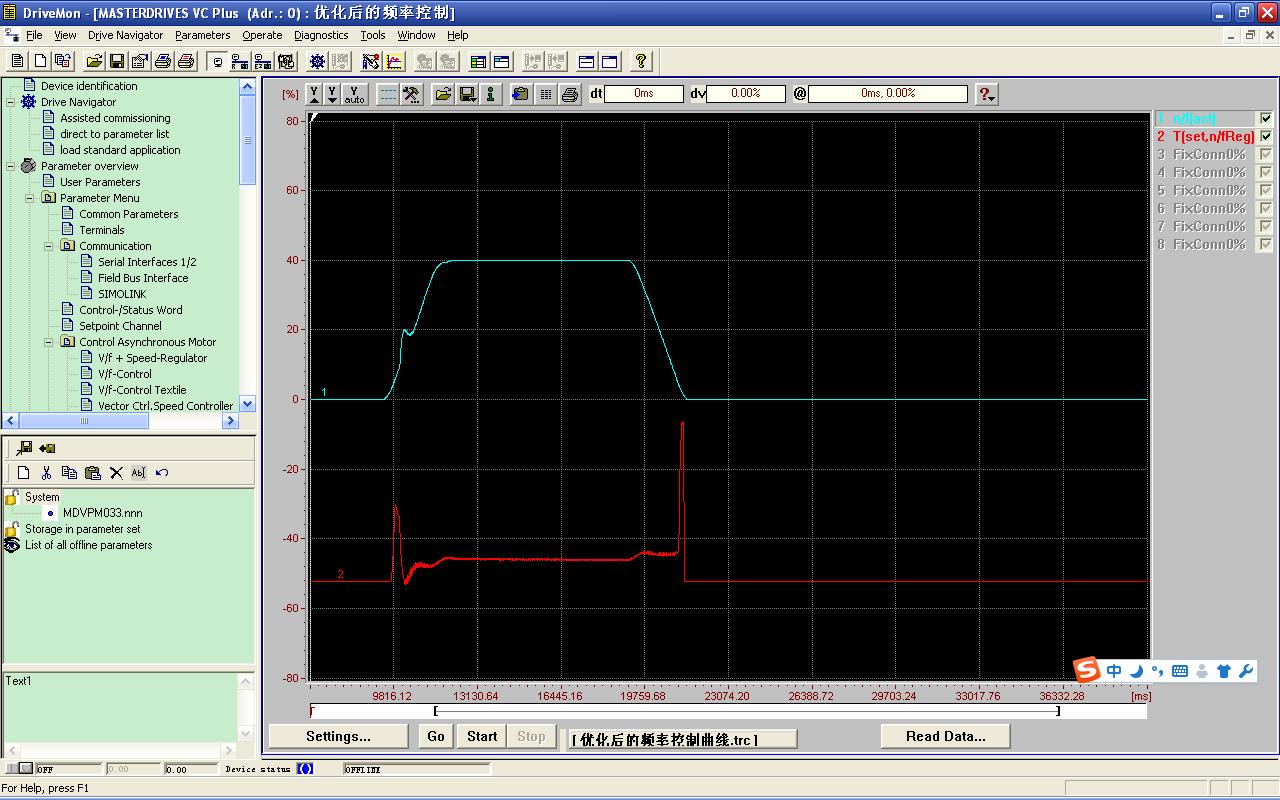Open the Operate menu
Viewport: 1280px width, 800px height.
click(262, 35)
